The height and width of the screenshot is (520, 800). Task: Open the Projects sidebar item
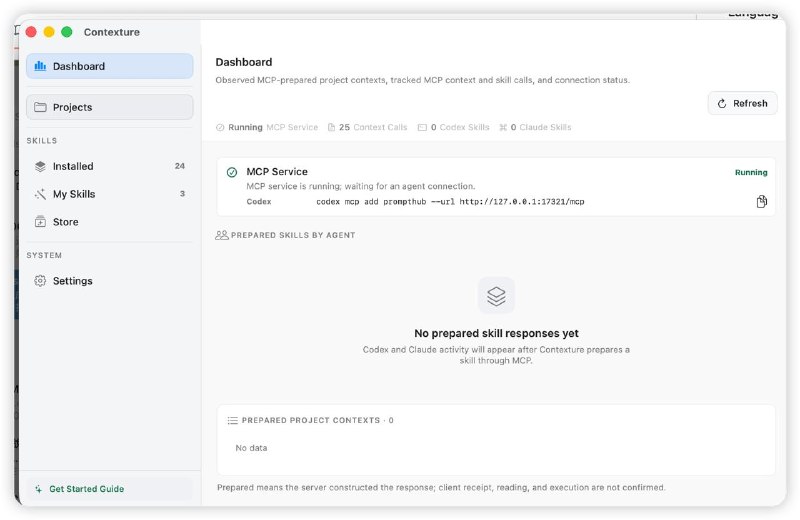tap(110, 107)
